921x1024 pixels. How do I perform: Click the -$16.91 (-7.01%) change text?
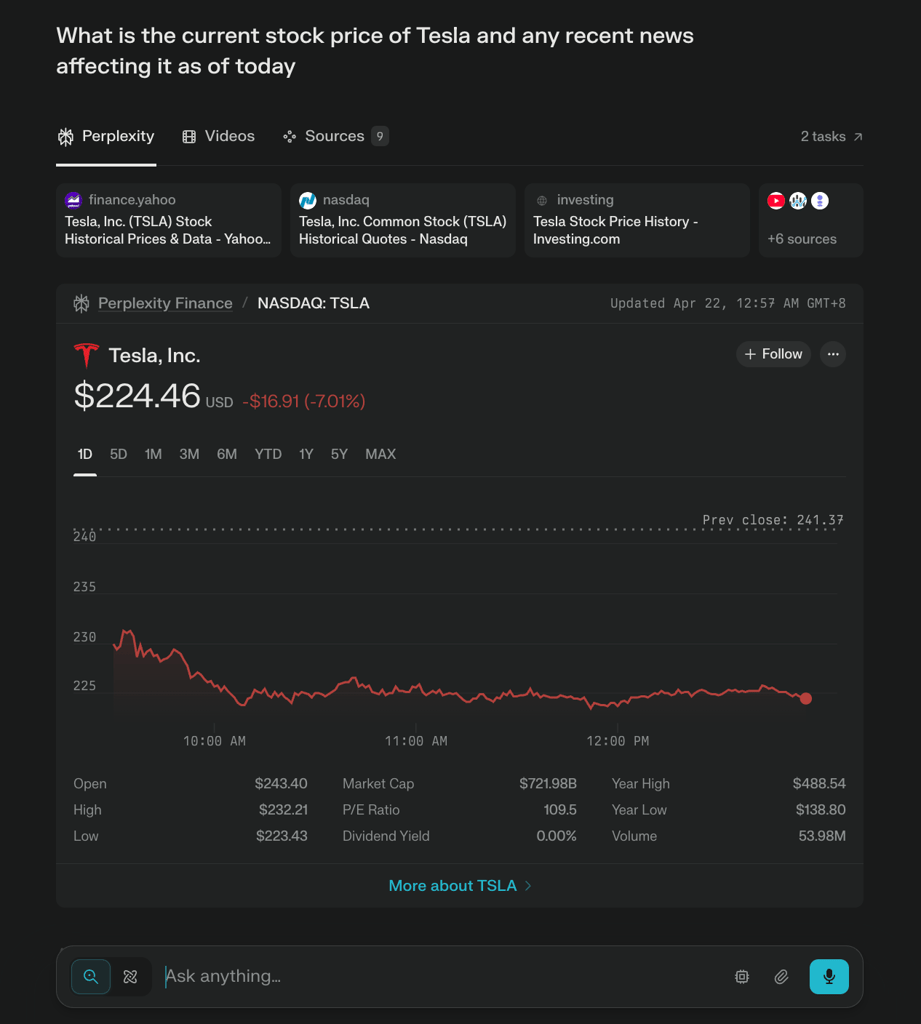coord(304,401)
